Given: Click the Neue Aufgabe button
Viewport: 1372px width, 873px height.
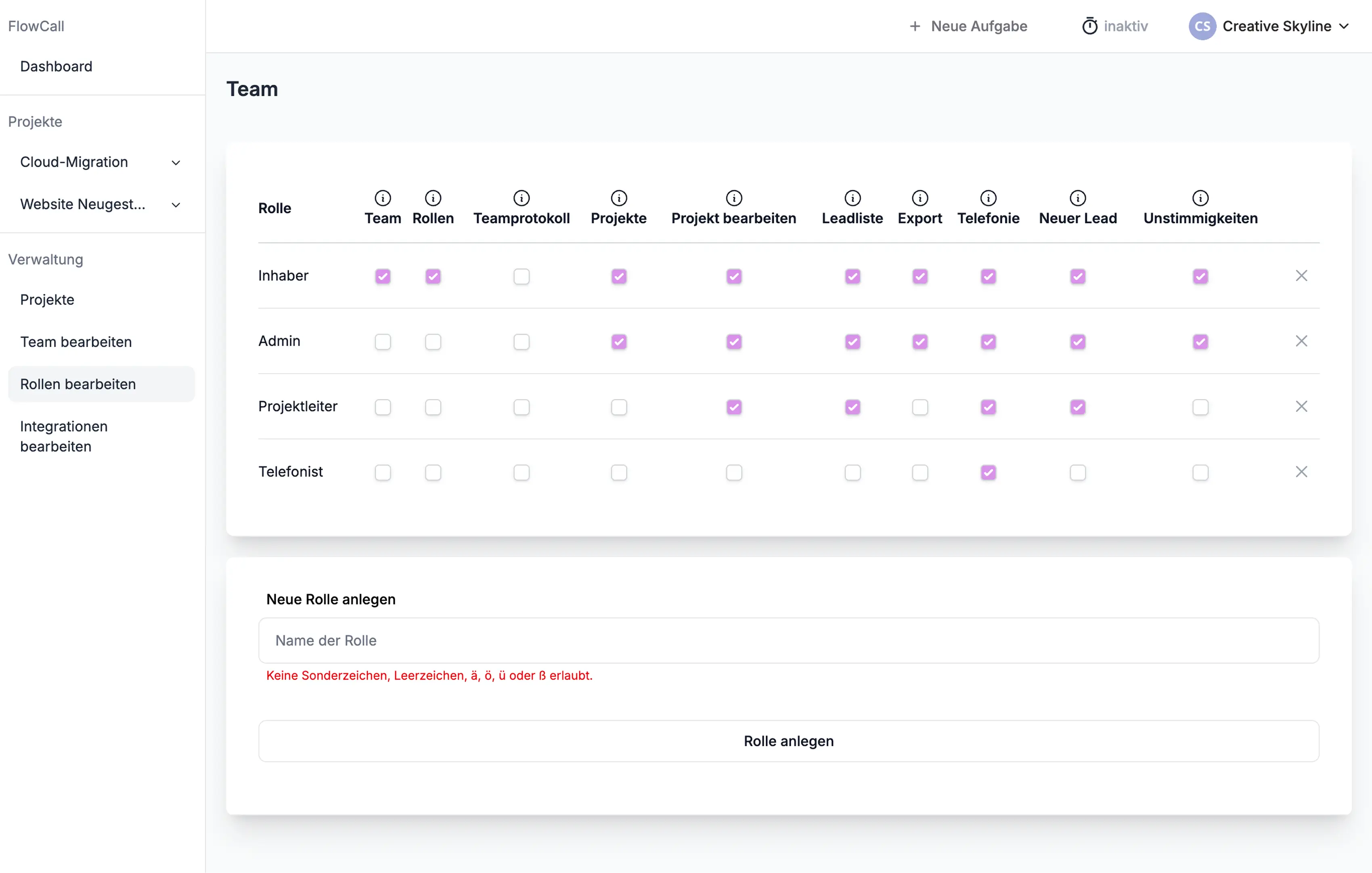Looking at the screenshot, I should tap(968, 26).
